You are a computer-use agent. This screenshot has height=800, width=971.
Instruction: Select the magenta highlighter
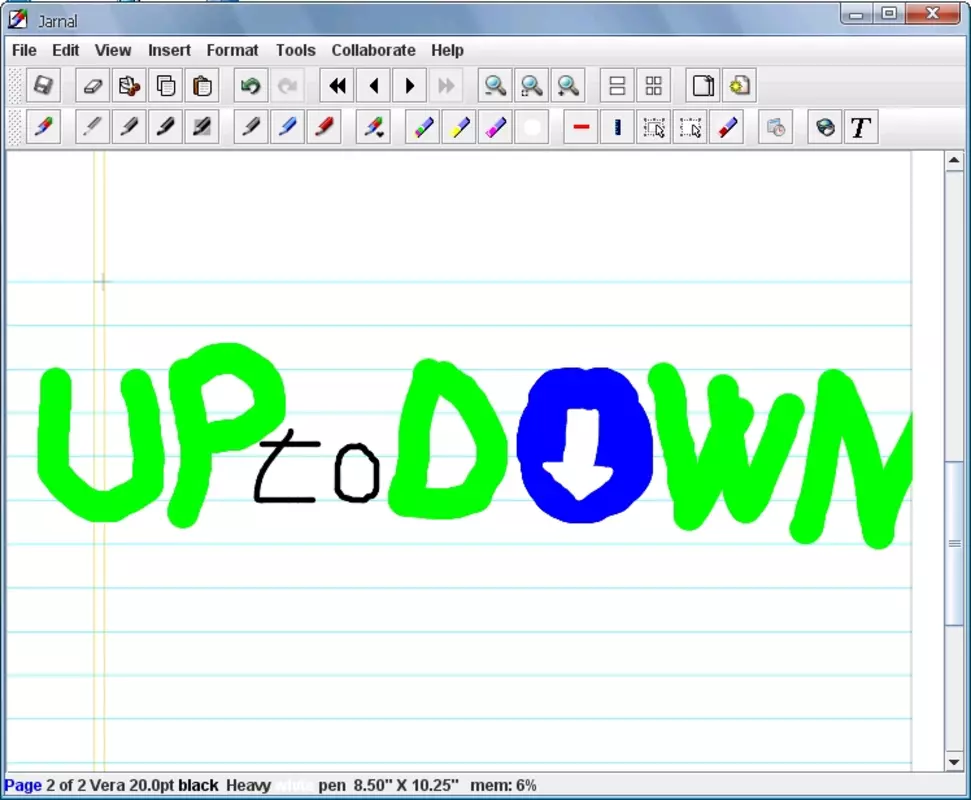pos(495,128)
